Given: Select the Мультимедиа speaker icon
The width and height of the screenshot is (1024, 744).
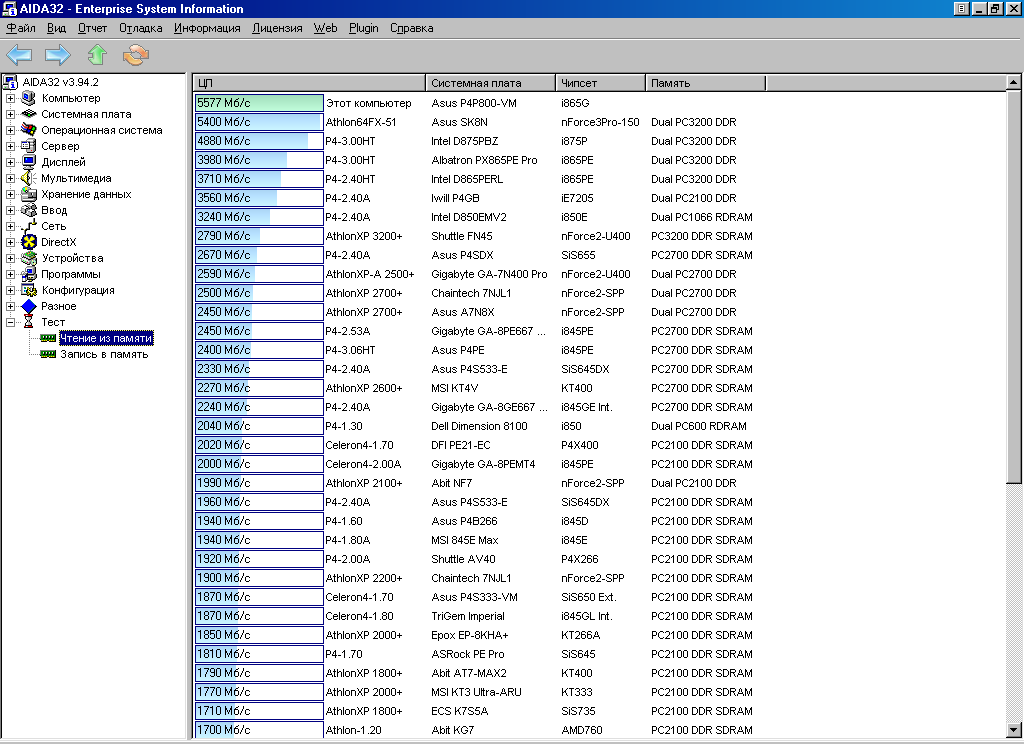Looking at the screenshot, I should point(29,178).
